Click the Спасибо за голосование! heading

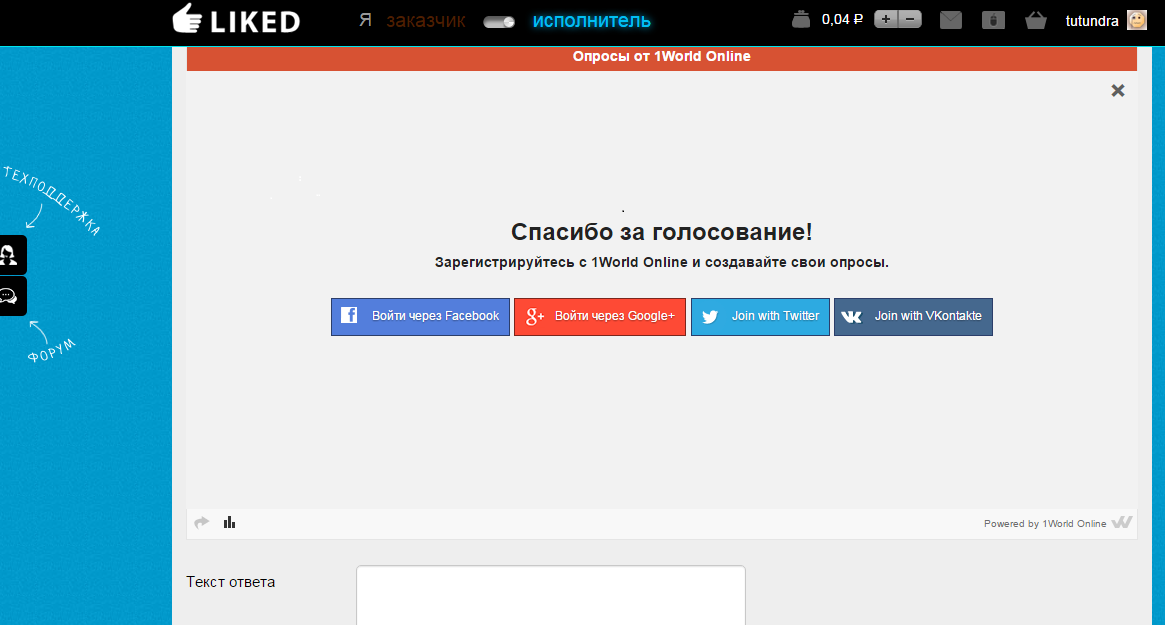(x=661, y=232)
